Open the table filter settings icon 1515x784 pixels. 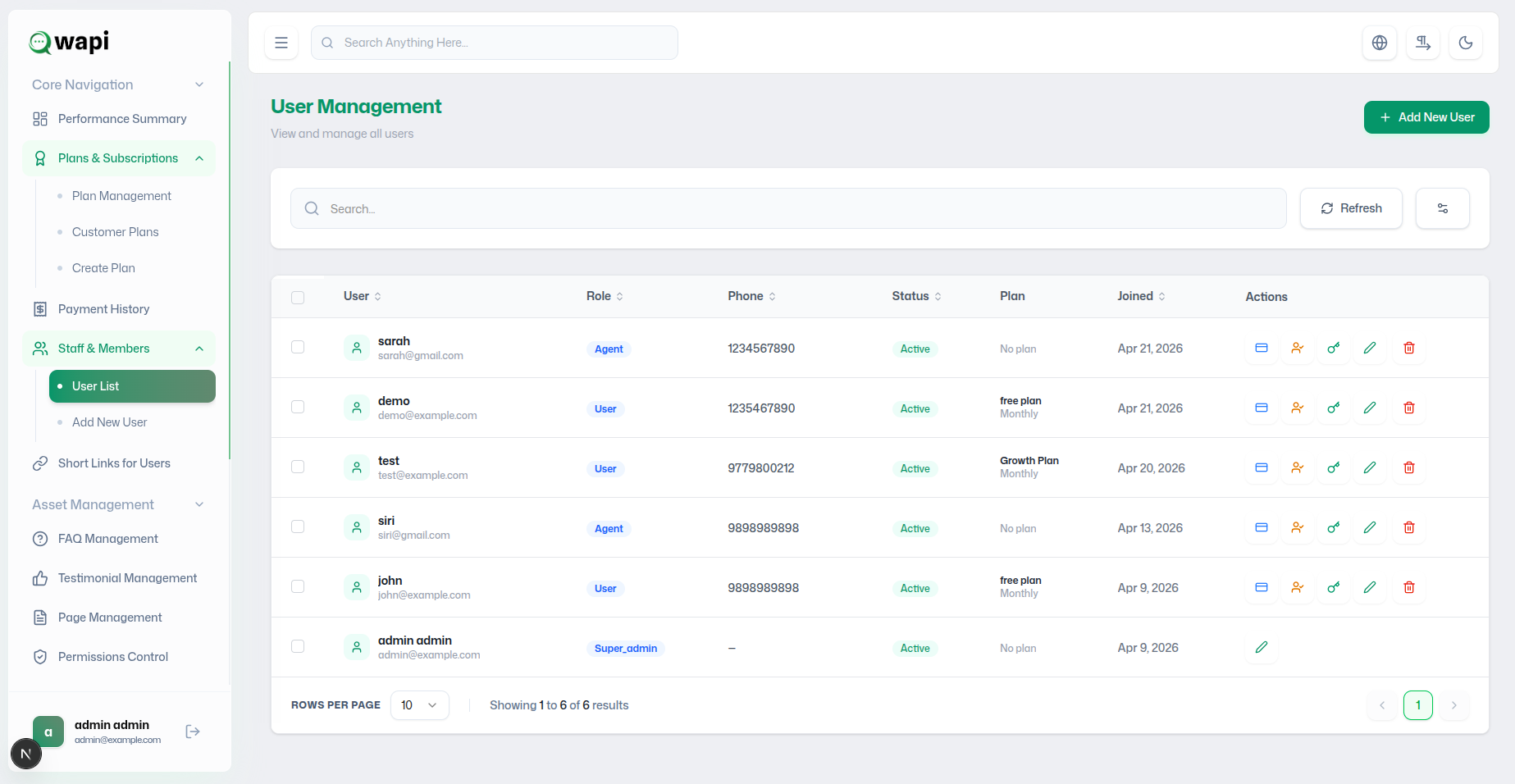click(1443, 208)
